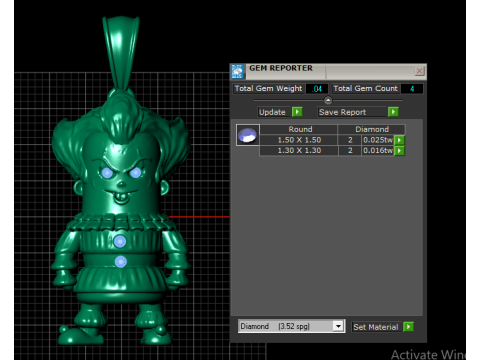This screenshot has height=360, width=480.
Task: Click quantity 2 in the 1.50 row
Action: 350,140
